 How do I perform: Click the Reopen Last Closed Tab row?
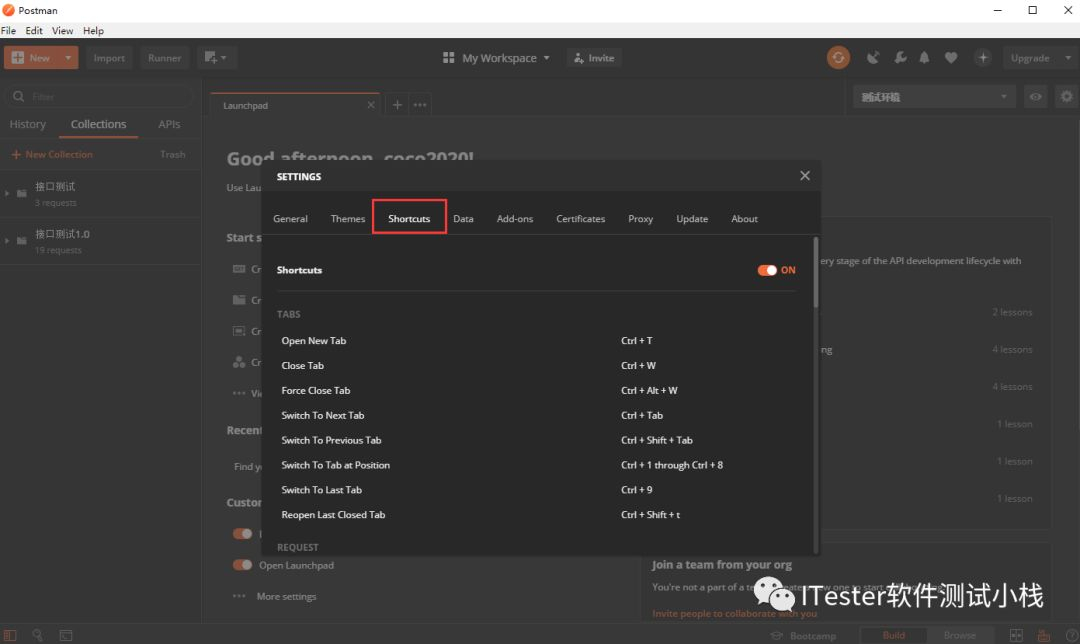coord(537,515)
